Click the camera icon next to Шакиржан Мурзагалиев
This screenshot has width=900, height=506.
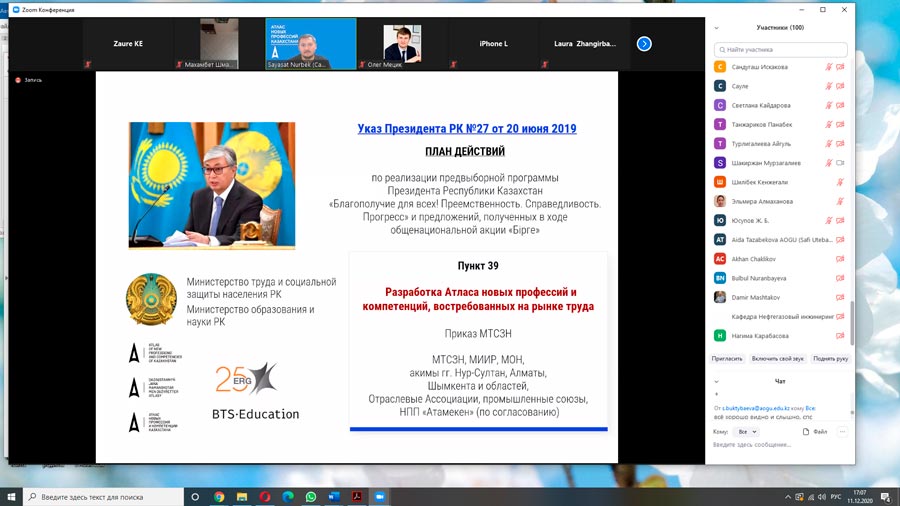(x=840, y=163)
